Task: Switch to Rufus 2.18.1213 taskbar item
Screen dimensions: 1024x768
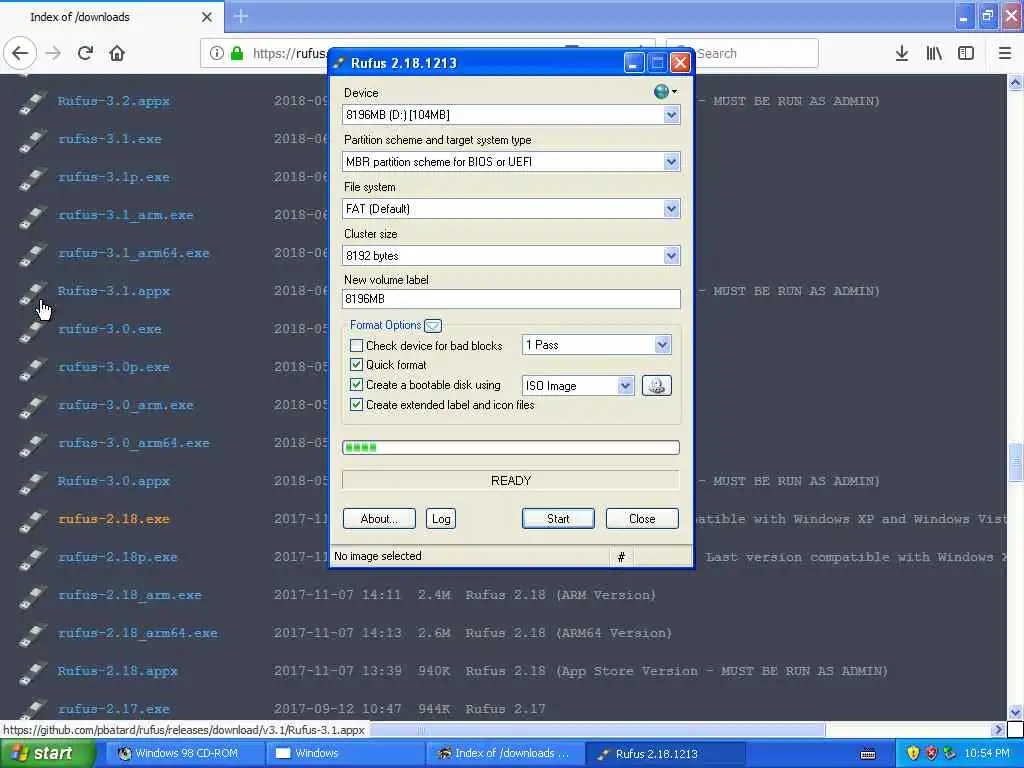Action: pyautogui.click(x=663, y=753)
